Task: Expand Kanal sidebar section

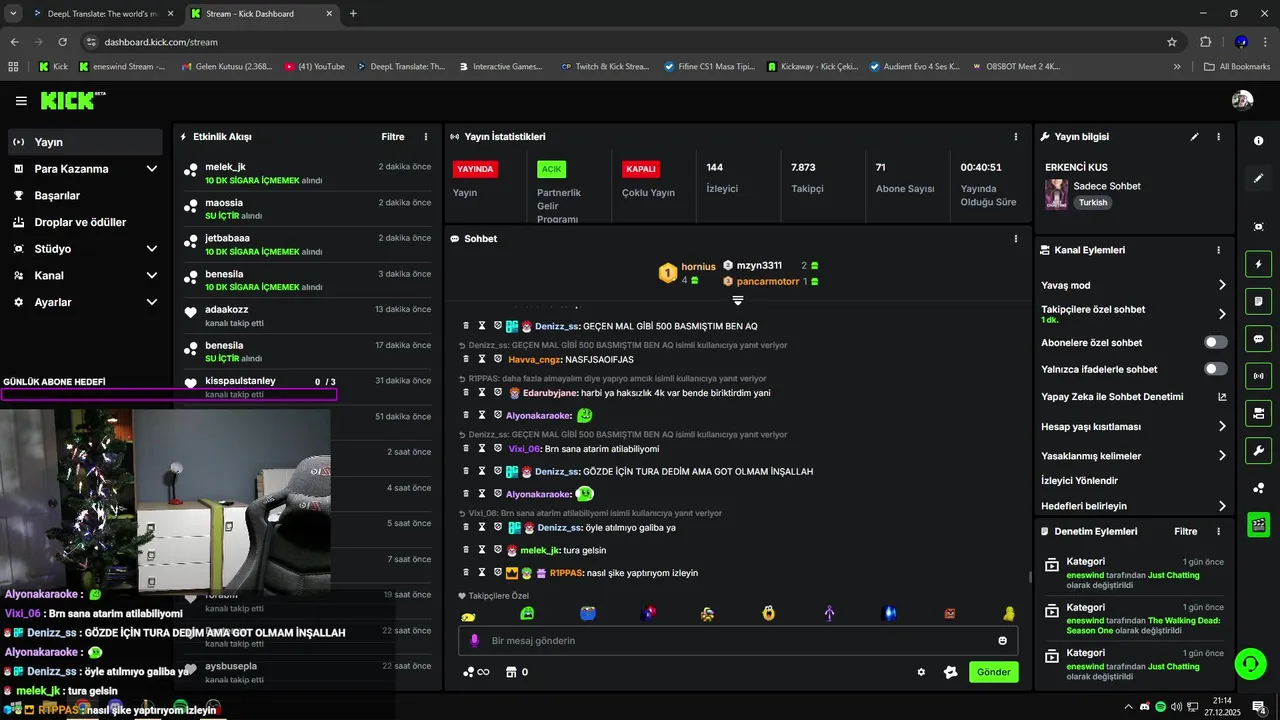Action: 152,275
